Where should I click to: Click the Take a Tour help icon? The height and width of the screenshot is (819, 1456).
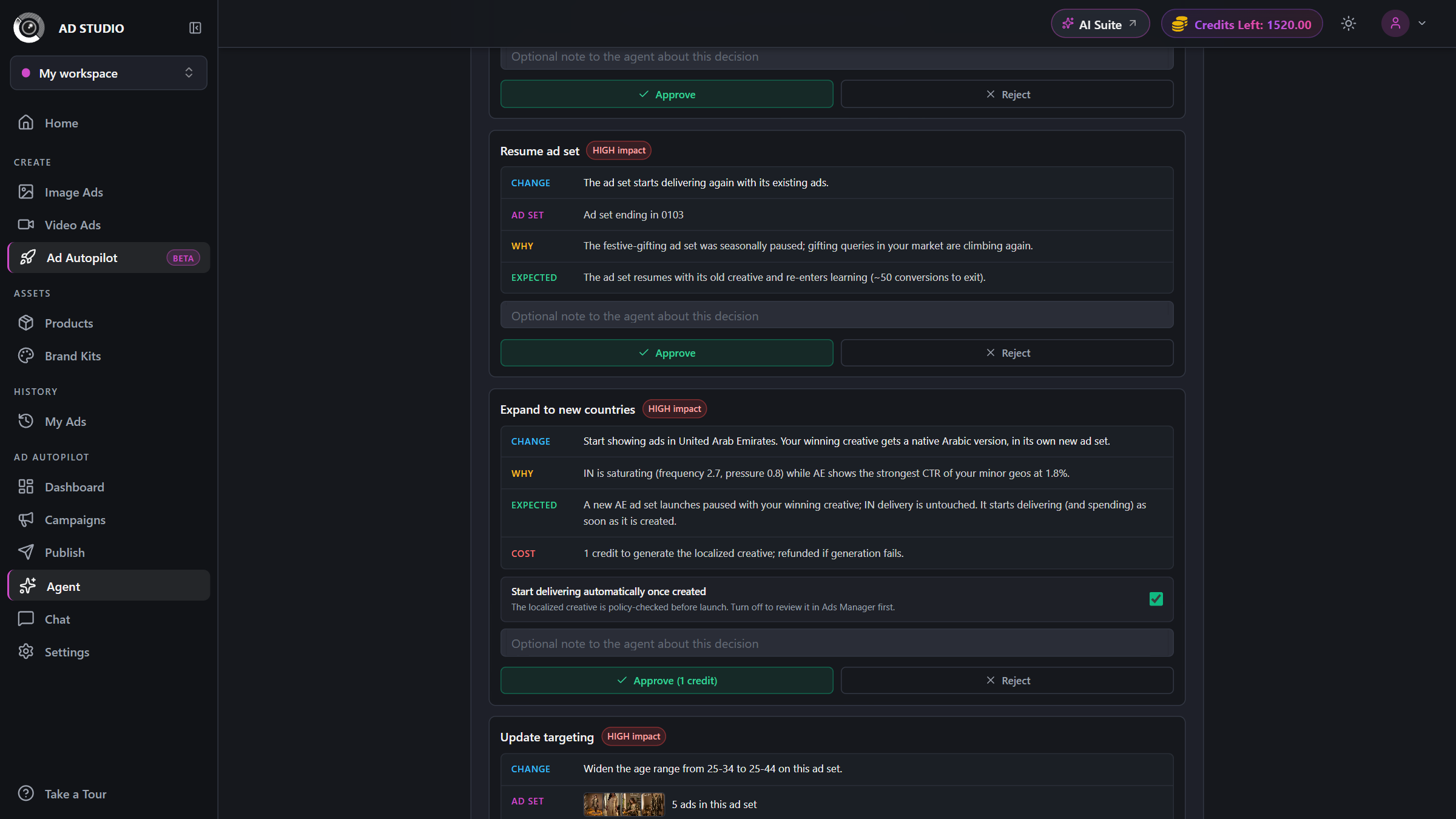click(25, 794)
